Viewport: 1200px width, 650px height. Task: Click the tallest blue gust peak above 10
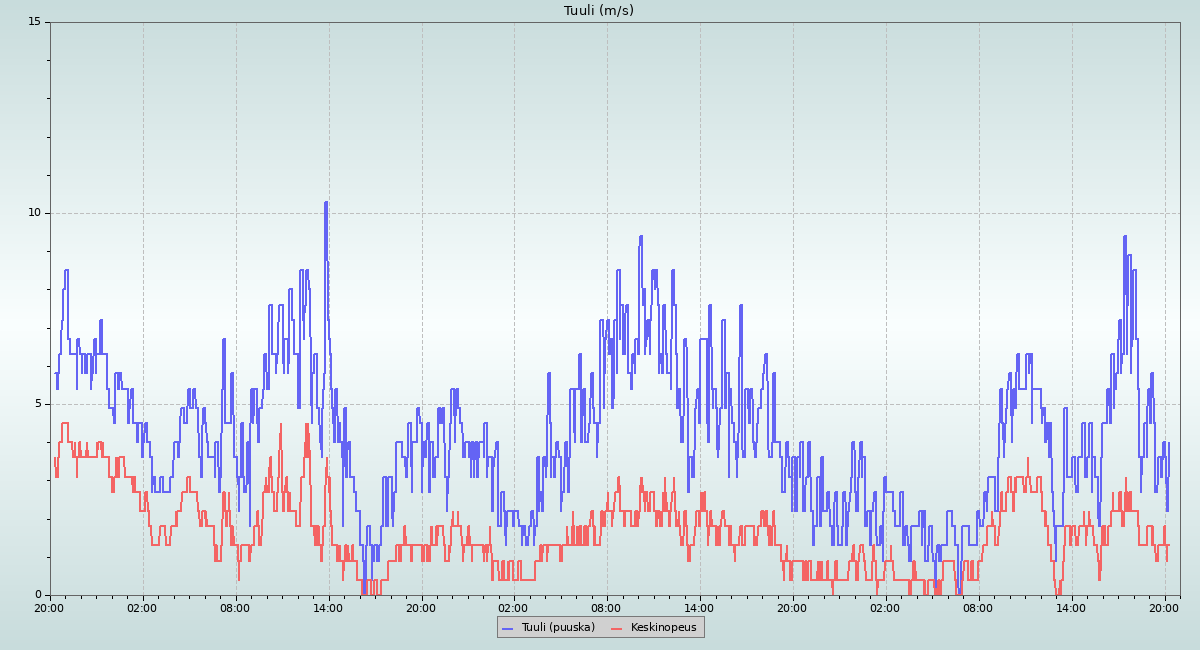click(x=326, y=204)
